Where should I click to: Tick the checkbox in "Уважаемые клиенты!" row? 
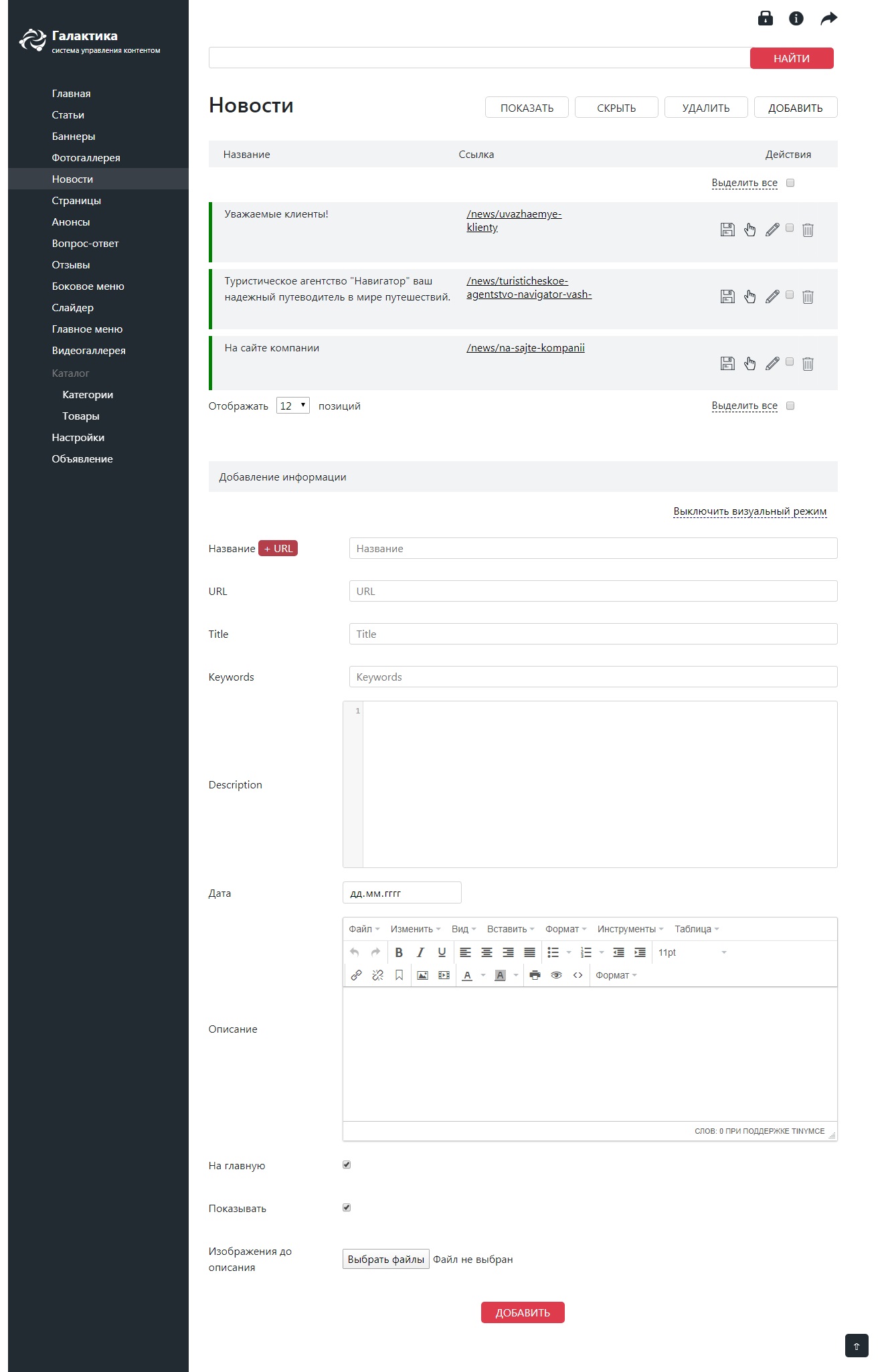tap(790, 228)
